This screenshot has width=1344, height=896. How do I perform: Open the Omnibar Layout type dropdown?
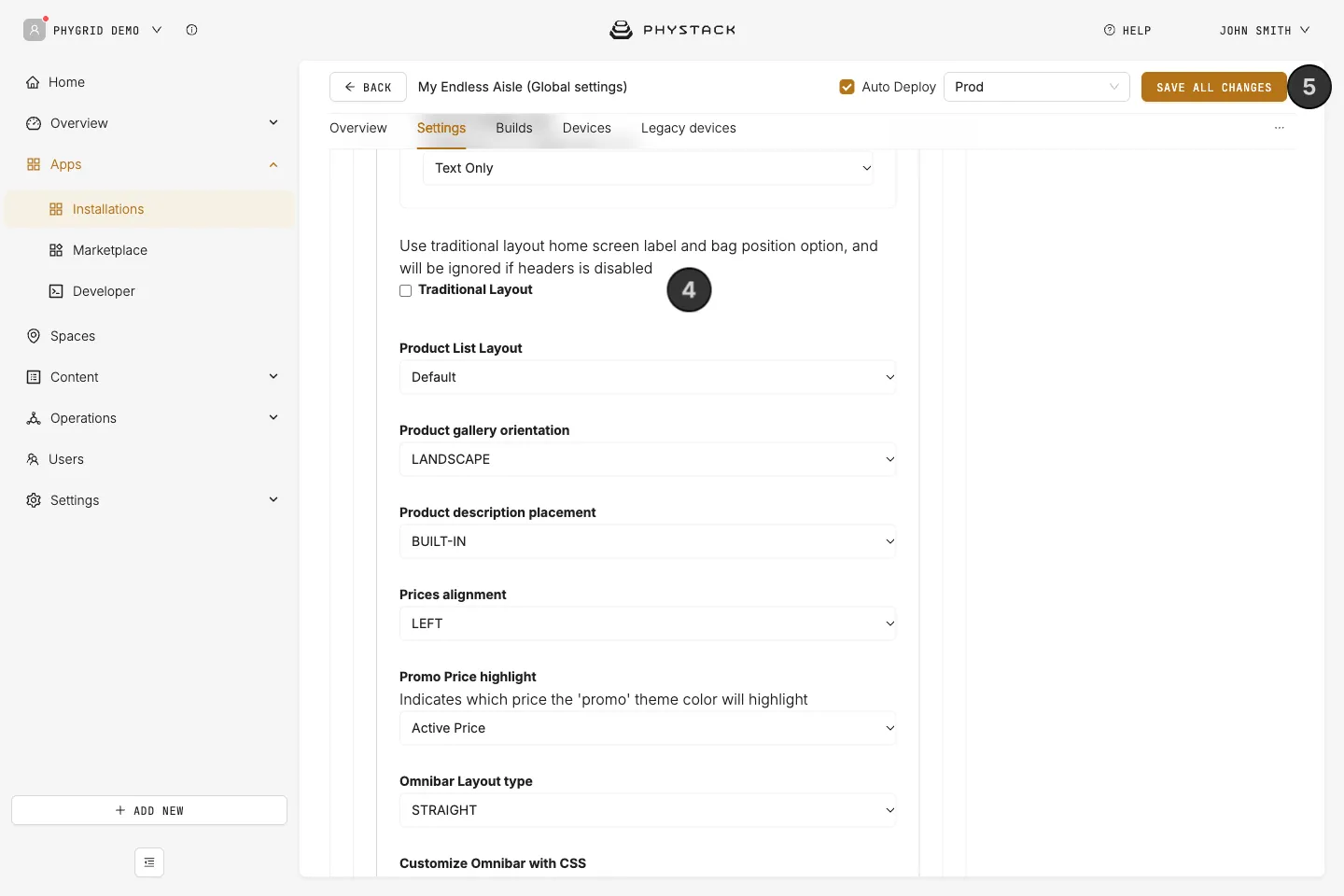click(x=648, y=810)
